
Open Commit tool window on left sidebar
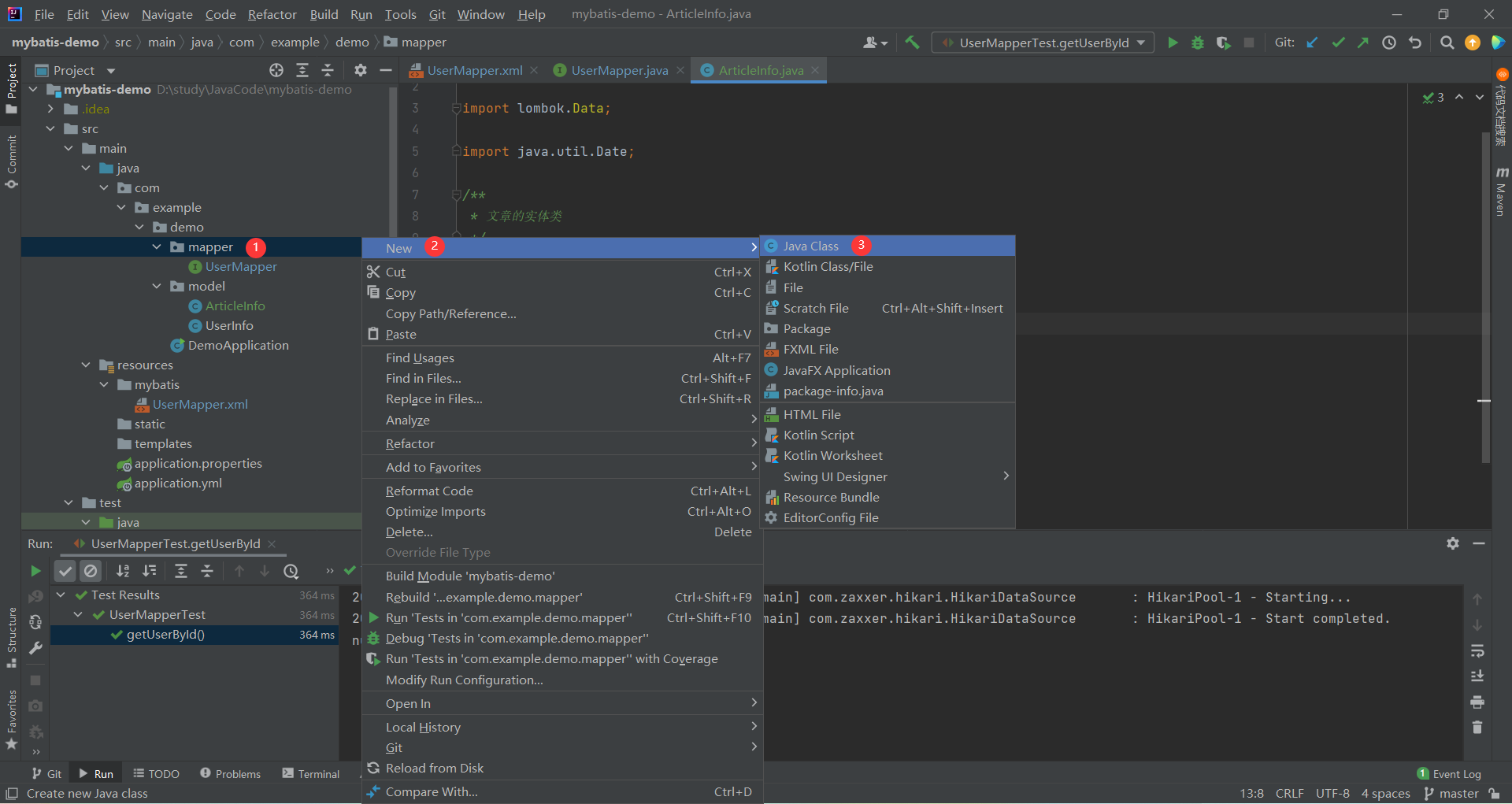[11, 161]
